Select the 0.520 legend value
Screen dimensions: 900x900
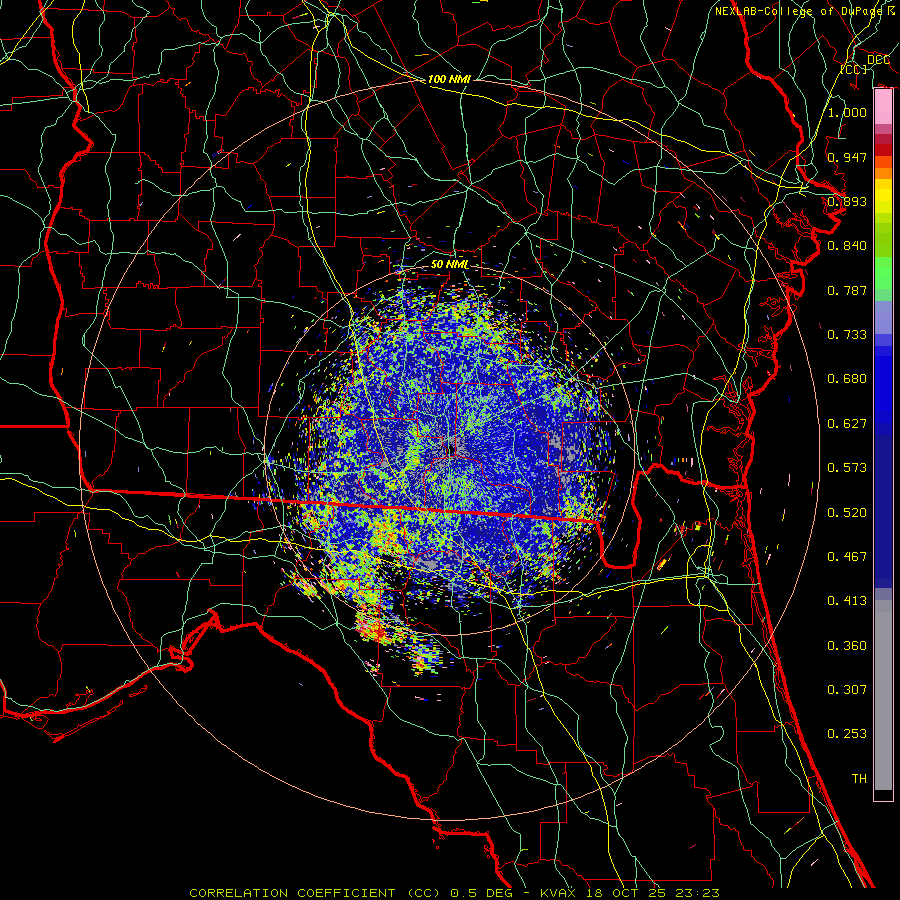(847, 513)
